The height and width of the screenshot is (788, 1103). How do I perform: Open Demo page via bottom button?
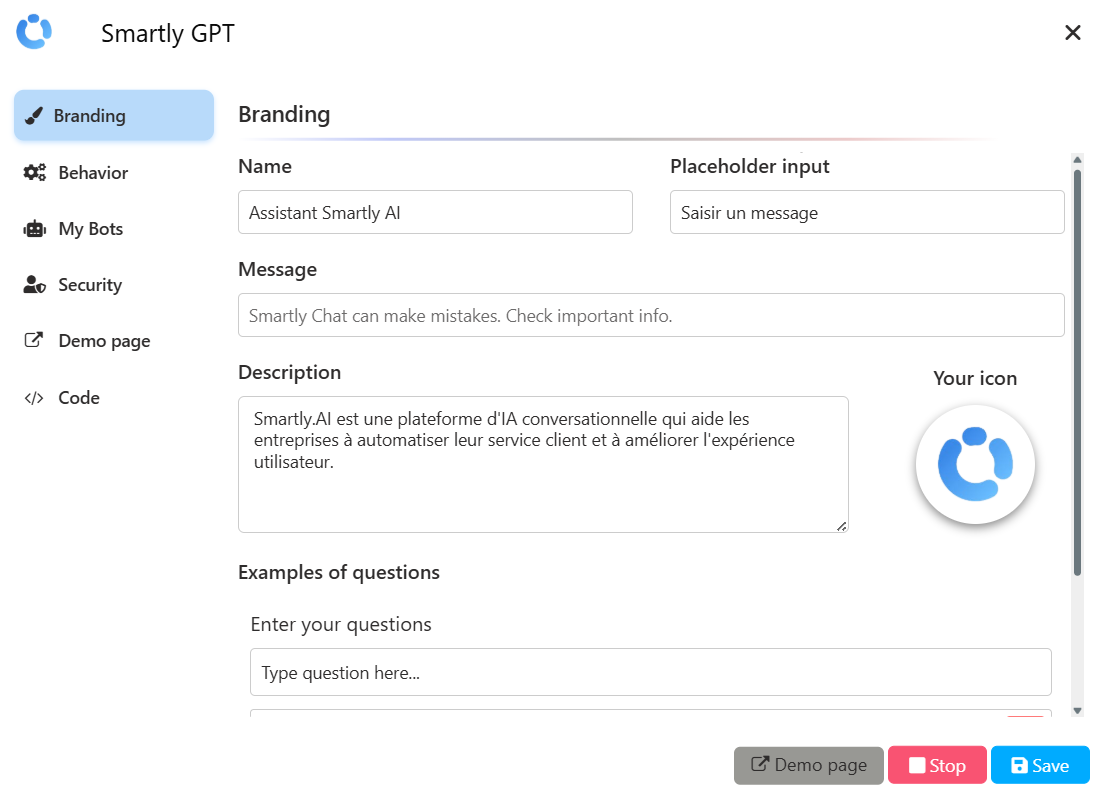[808, 765]
